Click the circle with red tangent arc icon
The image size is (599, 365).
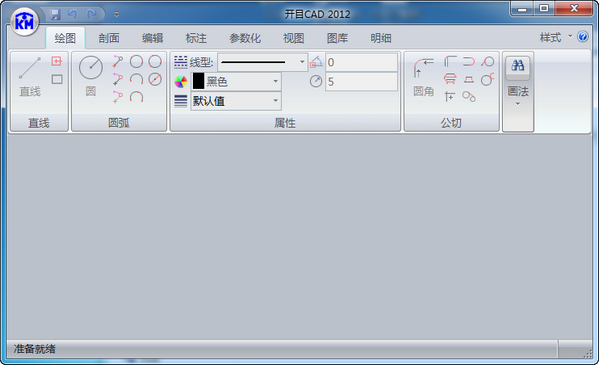point(487,79)
